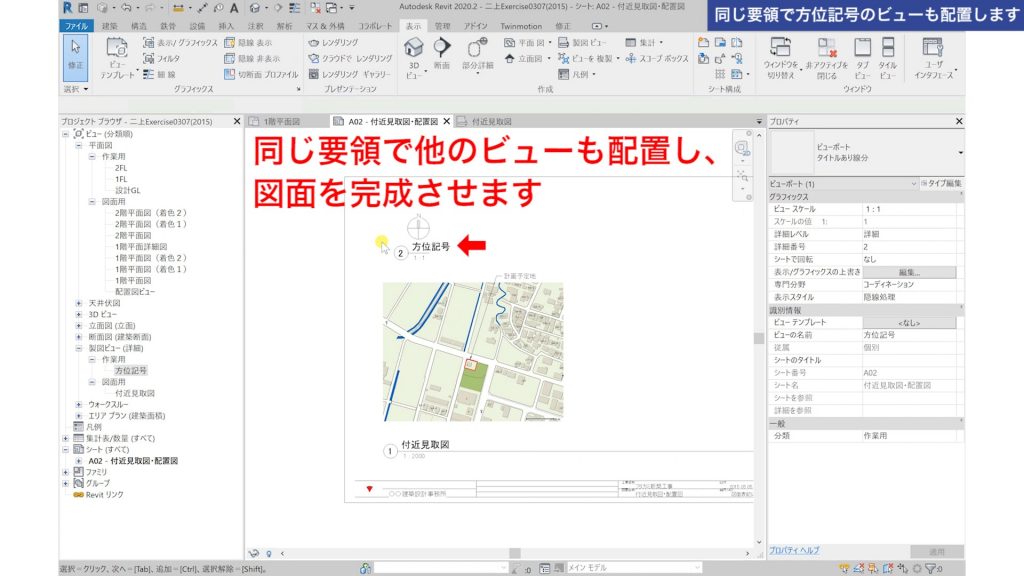Select the 3D ビュー tool on the ribbon
The height and width of the screenshot is (576, 1024).
(x=414, y=52)
